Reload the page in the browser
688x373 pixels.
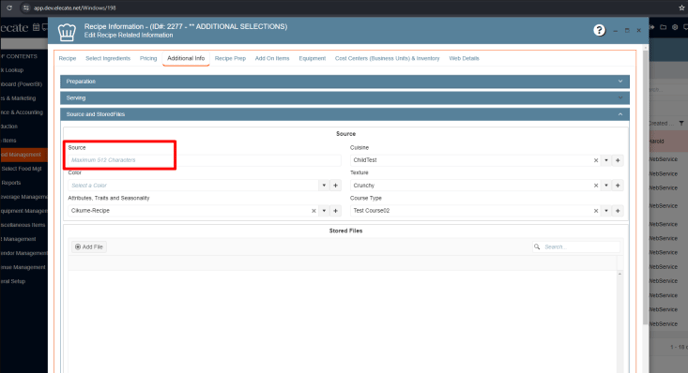(x=9, y=8)
